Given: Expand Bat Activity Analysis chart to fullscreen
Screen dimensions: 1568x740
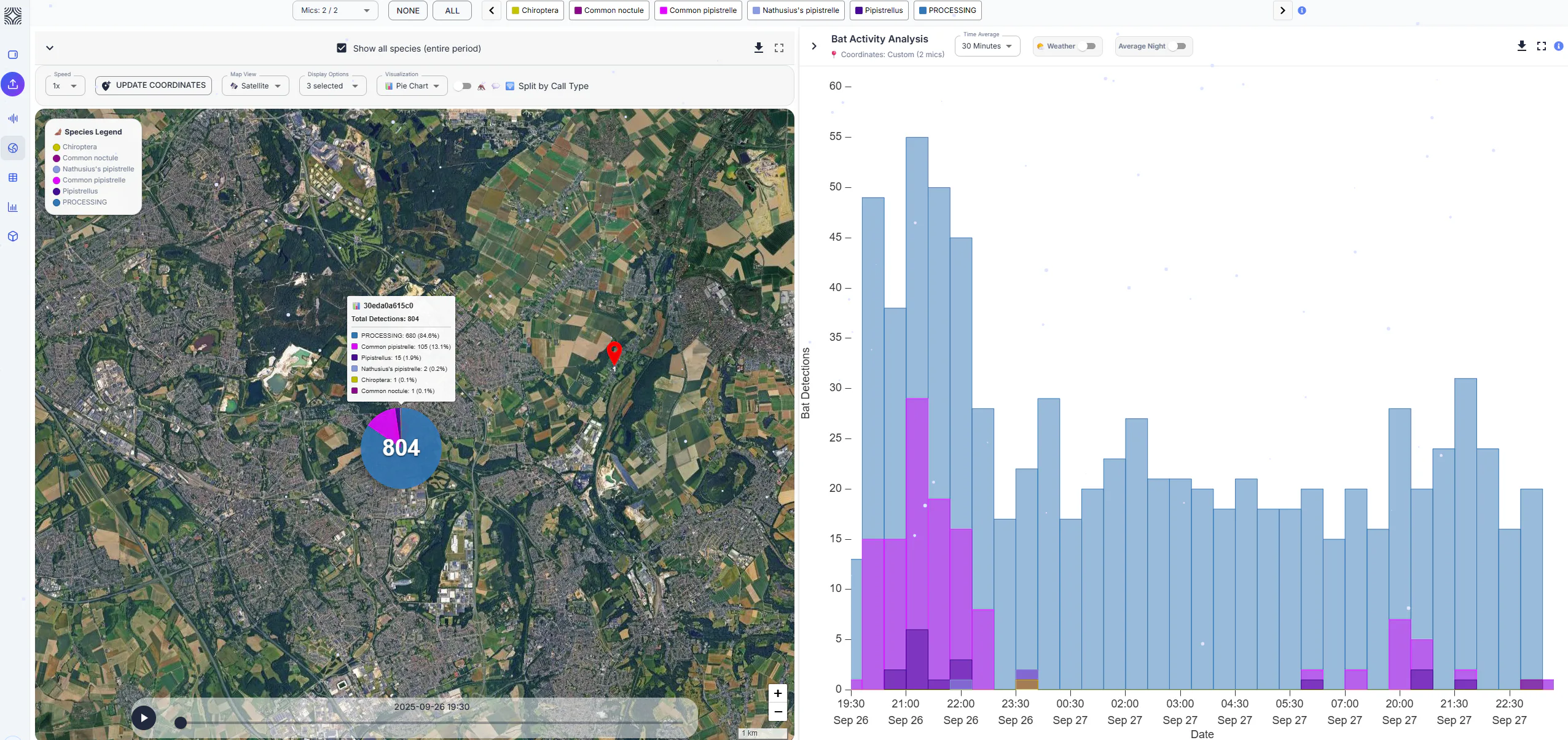Looking at the screenshot, I should 1542,46.
